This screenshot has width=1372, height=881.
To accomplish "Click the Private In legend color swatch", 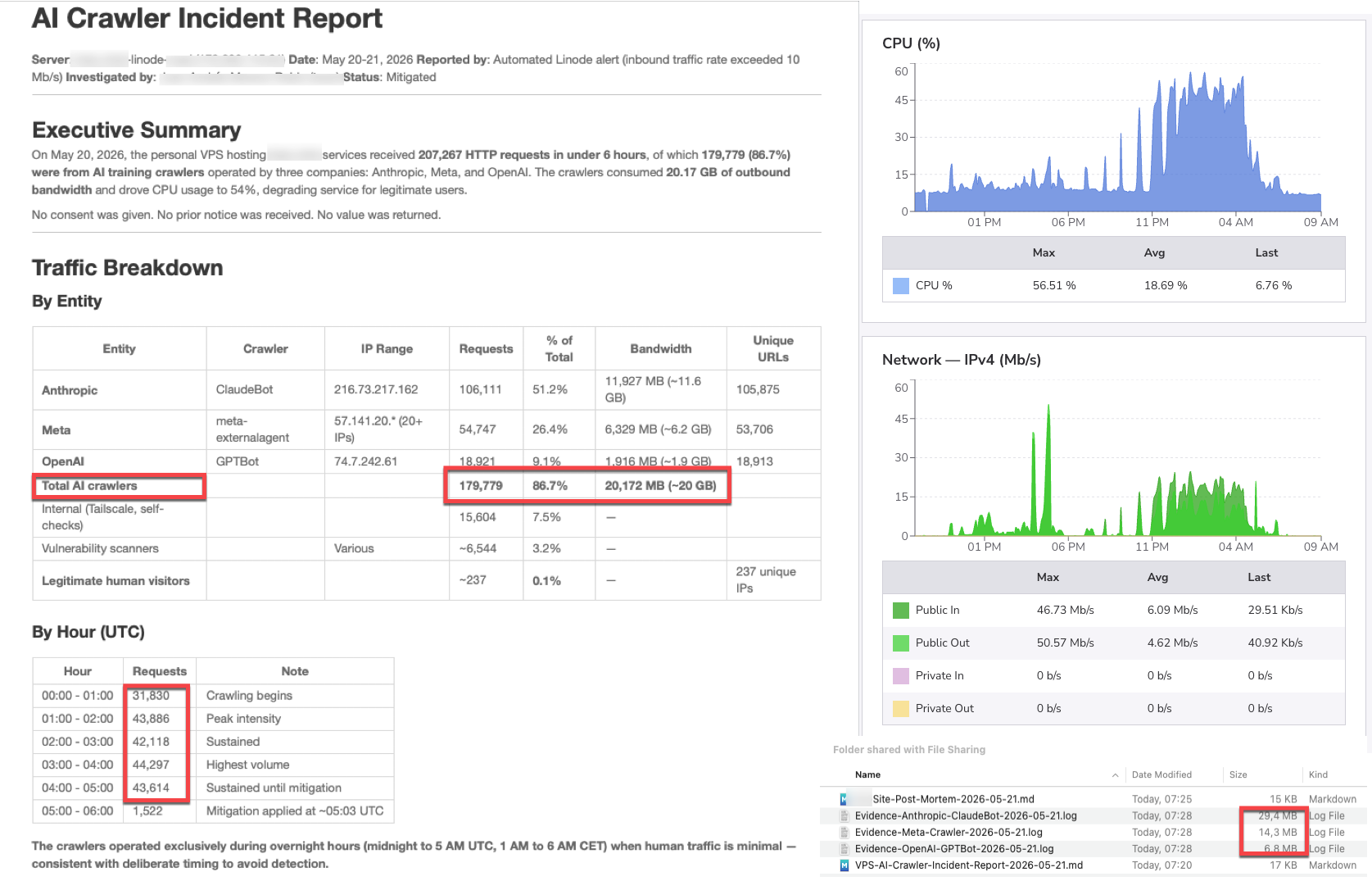I will click(x=900, y=675).
